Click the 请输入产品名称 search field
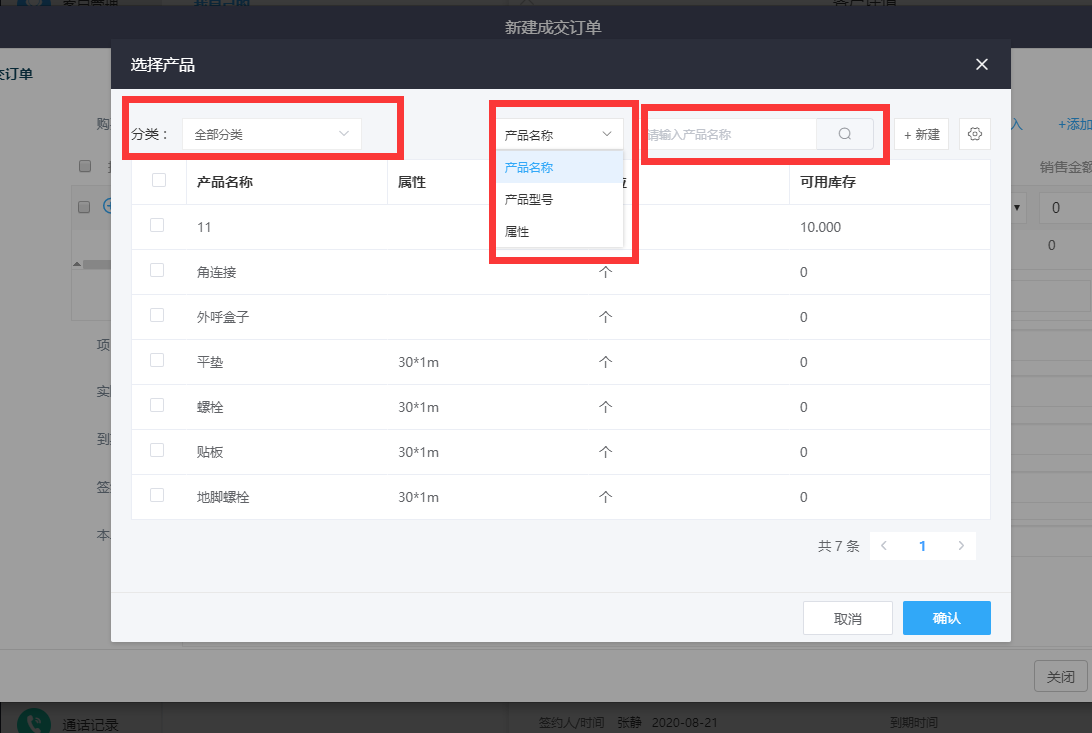 730,134
